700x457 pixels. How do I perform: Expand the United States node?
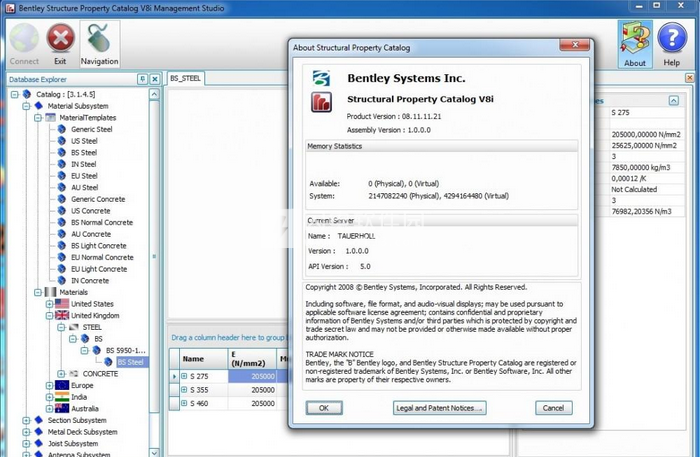[50, 304]
